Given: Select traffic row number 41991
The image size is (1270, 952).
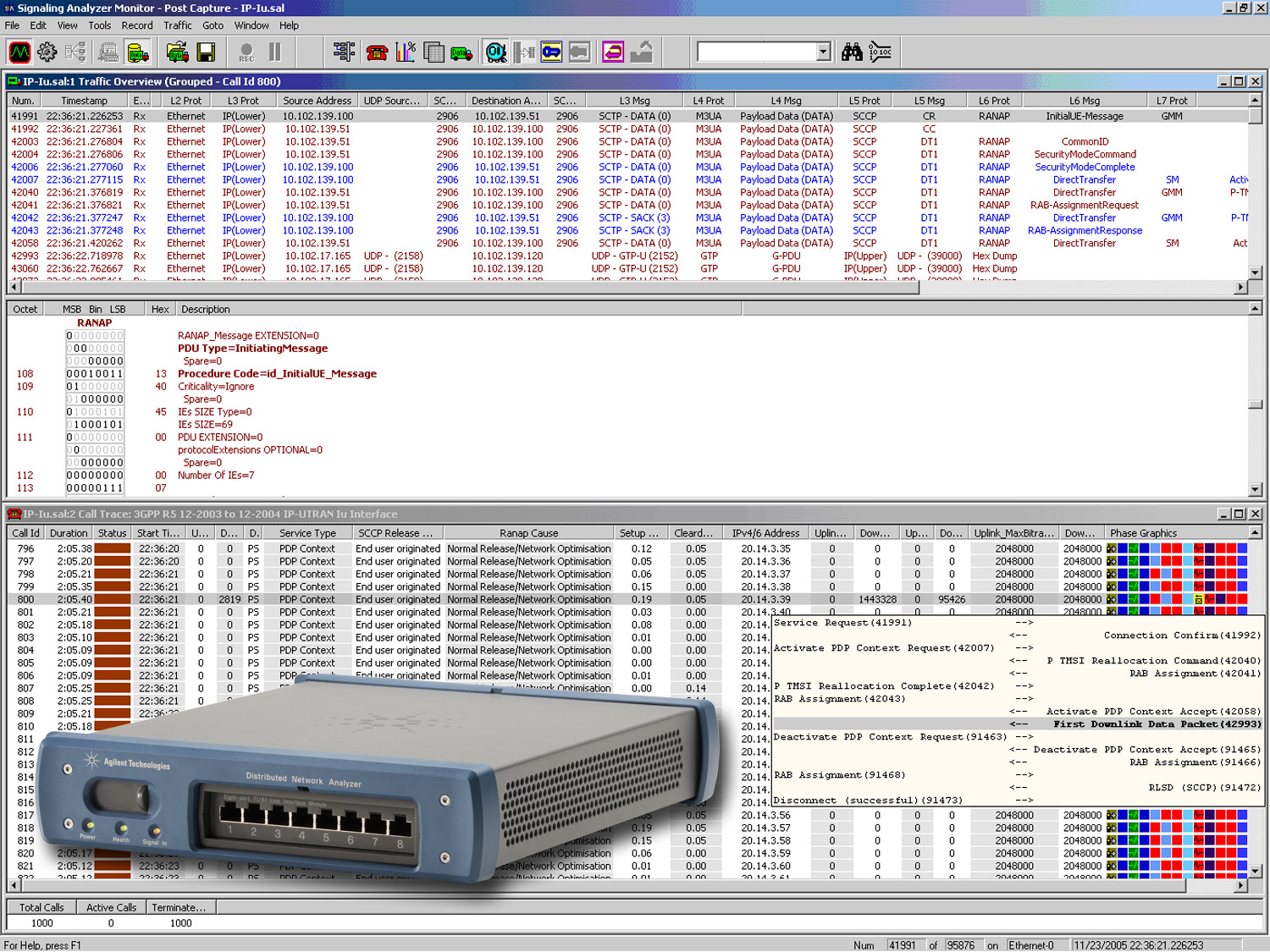Looking at the screenshot, I should (x=628, y=116).
